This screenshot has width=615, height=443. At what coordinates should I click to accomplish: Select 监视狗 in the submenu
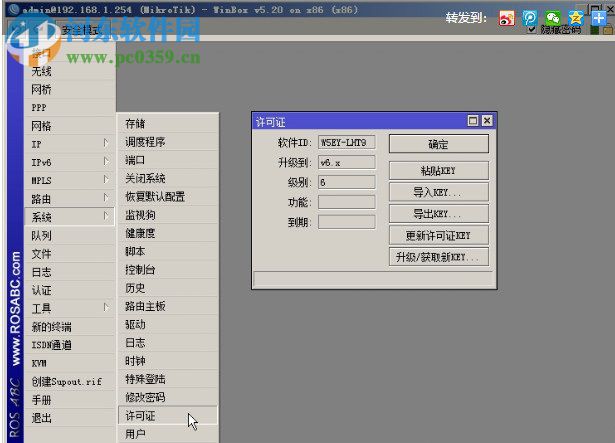167,215
